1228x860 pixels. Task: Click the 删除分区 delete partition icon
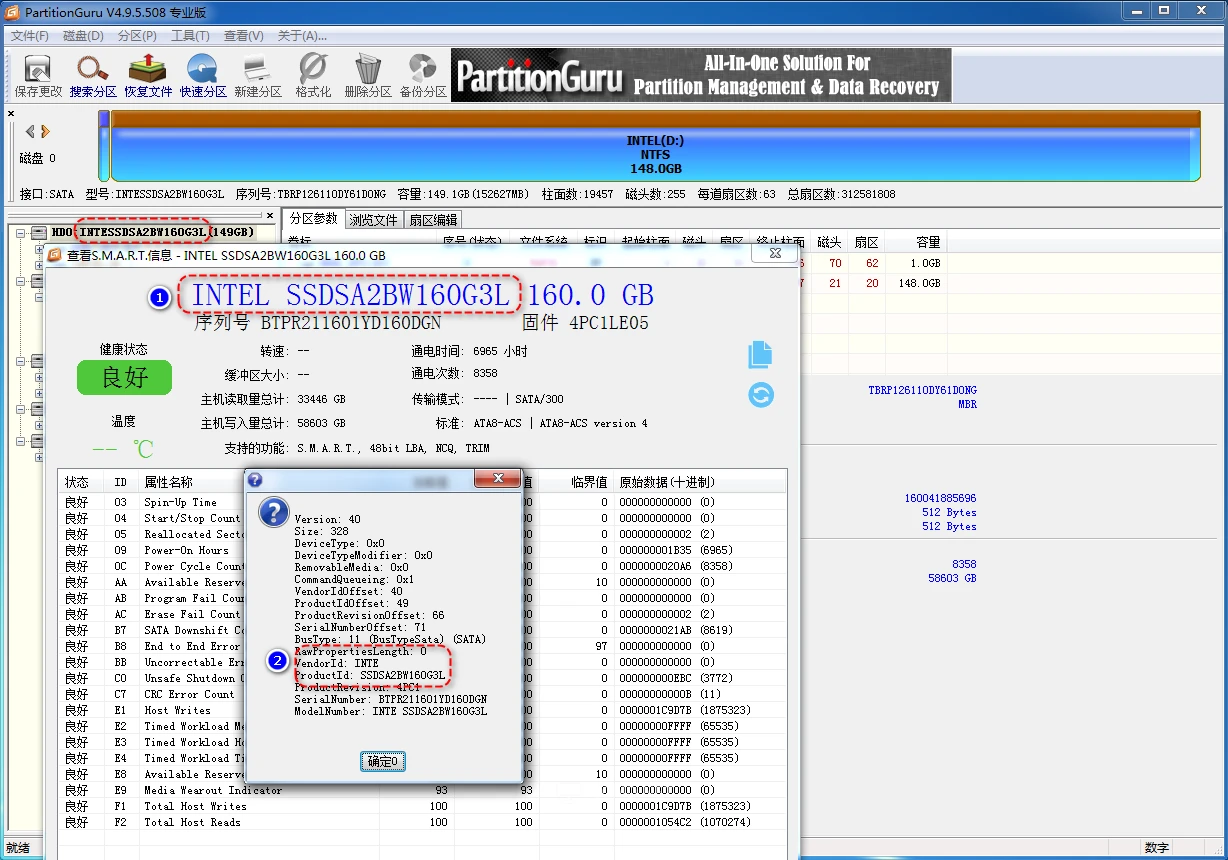click(368, 75)
